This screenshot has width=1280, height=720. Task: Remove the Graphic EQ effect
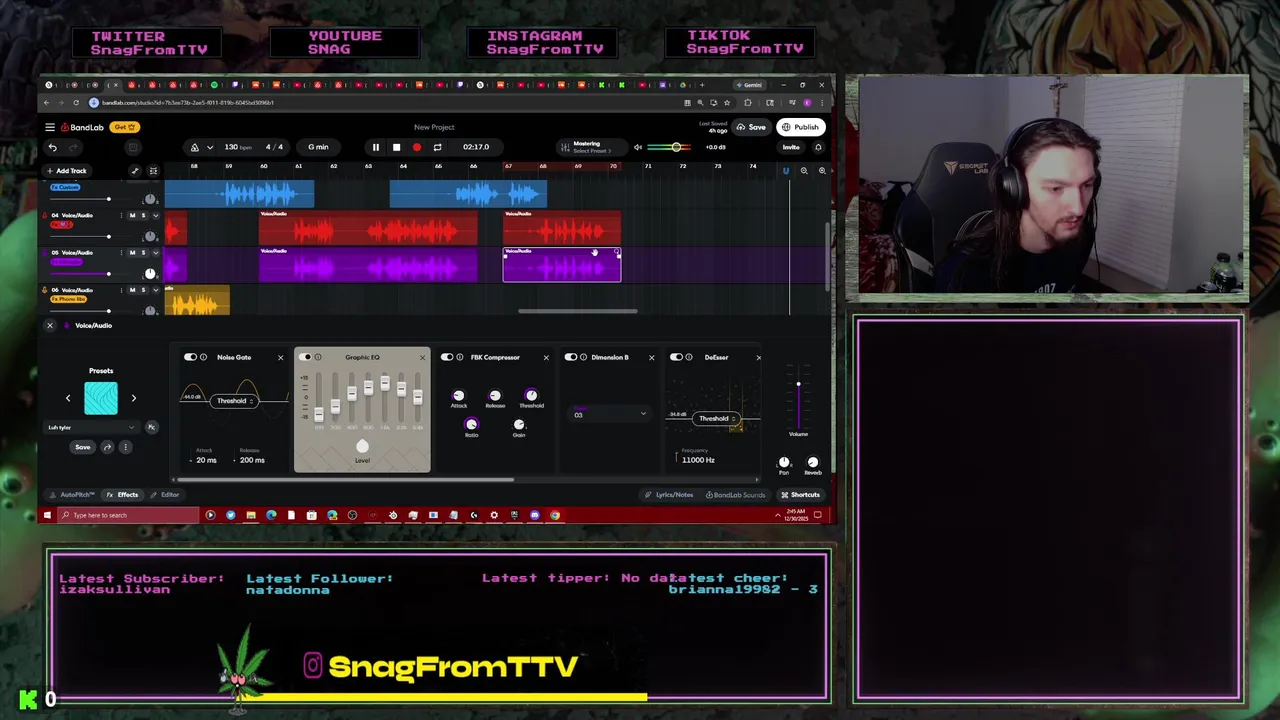click(422, 357)
